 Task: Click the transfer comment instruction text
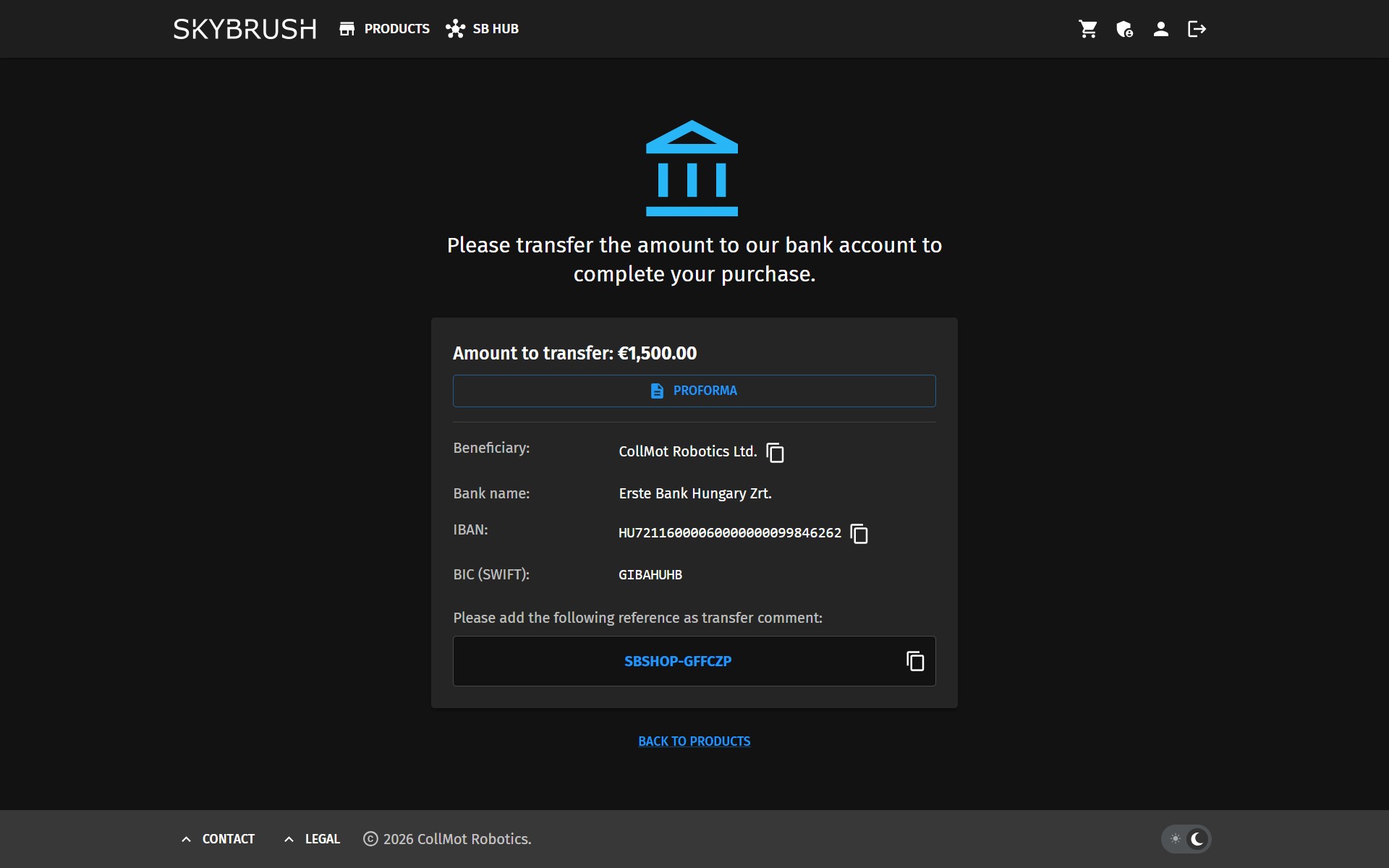tap(638, 618)
